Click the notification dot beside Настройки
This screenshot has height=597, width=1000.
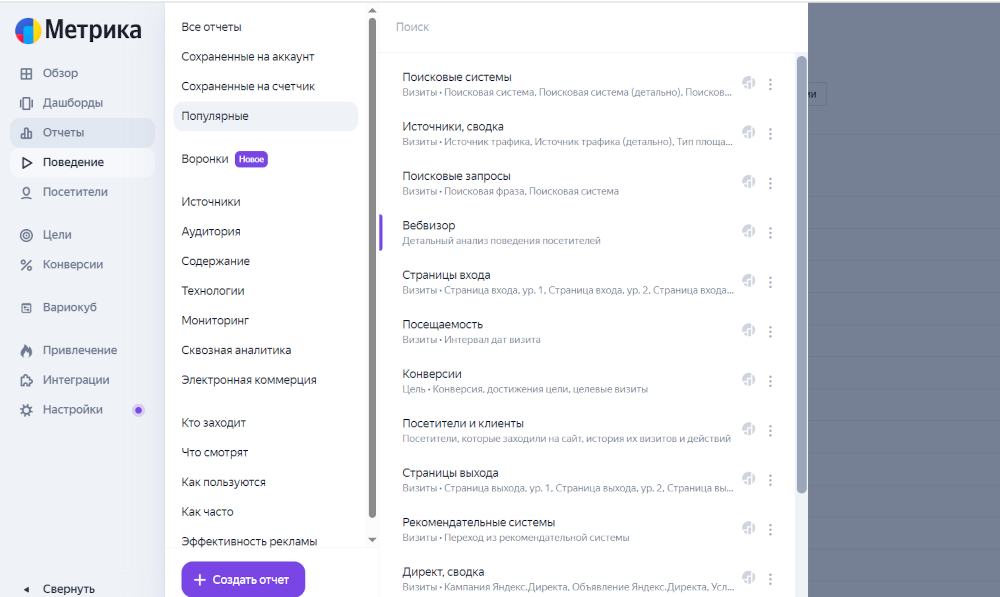[138, 410]
